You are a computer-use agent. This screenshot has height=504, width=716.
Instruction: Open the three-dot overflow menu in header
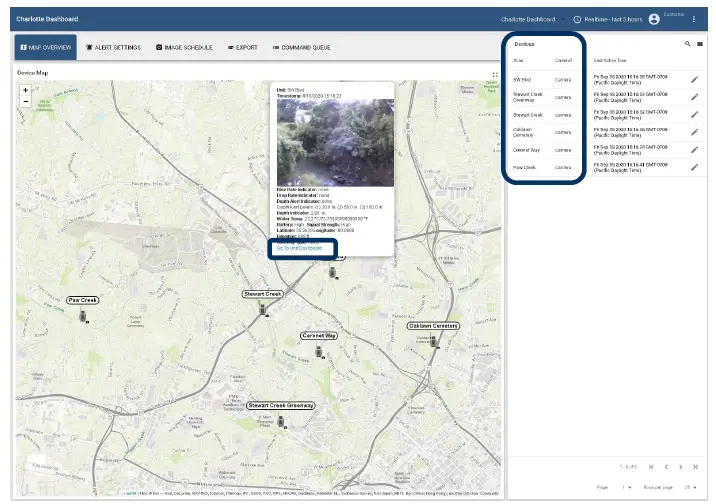pyautogui.click(x=694, y=19)
